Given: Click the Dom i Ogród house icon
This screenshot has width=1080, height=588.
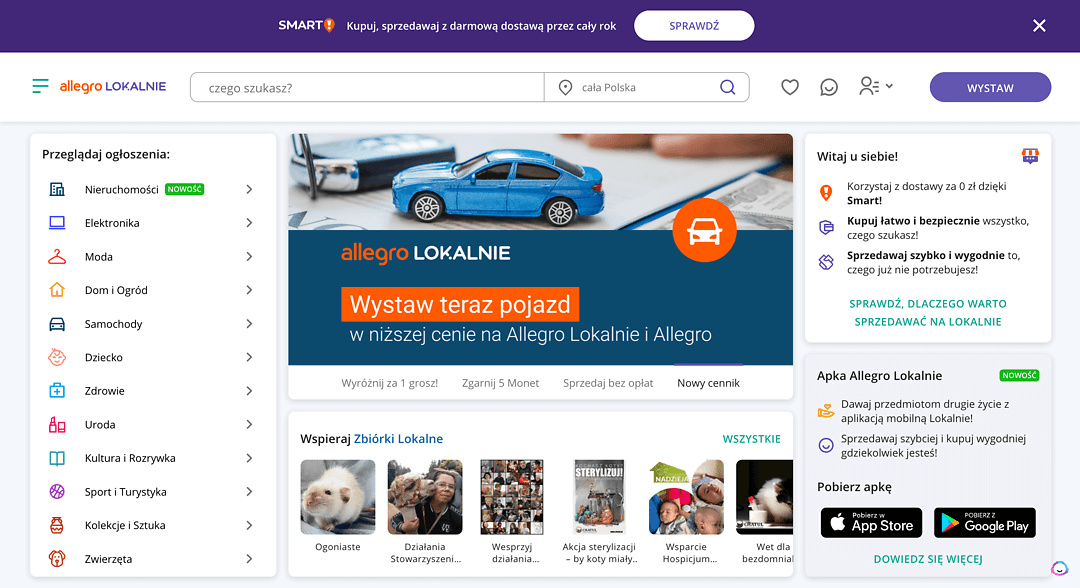Looking at the screenshot, I should [57, 290].
